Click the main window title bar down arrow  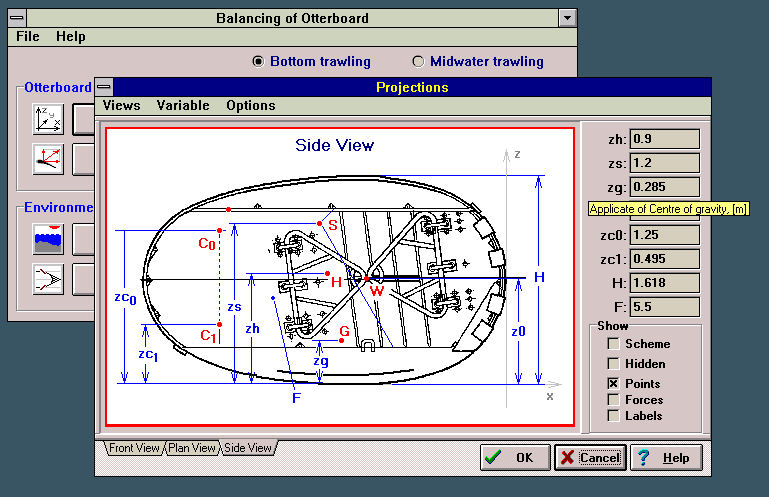pyautogui.click(x=567, y=18)
